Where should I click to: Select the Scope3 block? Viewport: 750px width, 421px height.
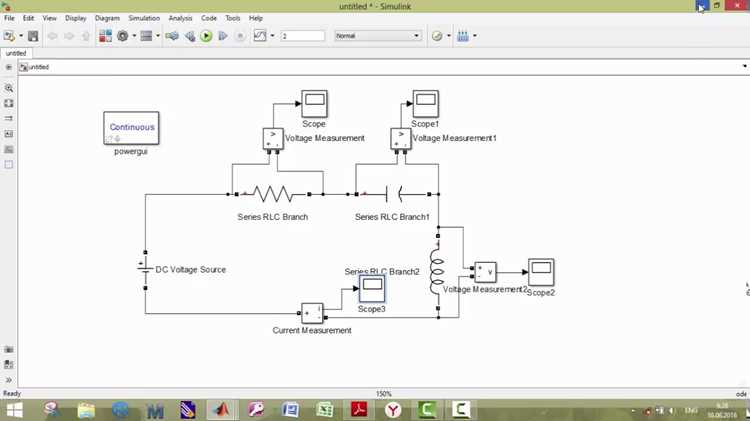pos(372,288)
